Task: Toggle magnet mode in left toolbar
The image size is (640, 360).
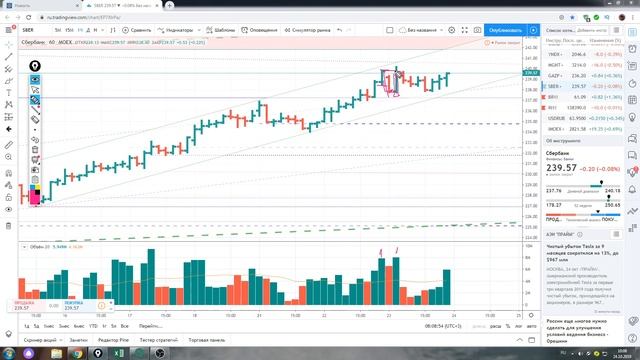Action: [9, 173]
